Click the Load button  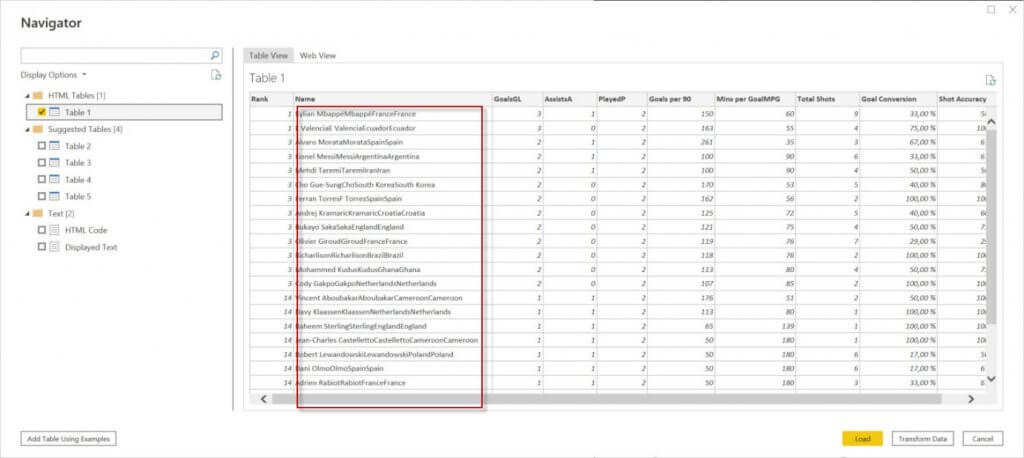point(862,438)
